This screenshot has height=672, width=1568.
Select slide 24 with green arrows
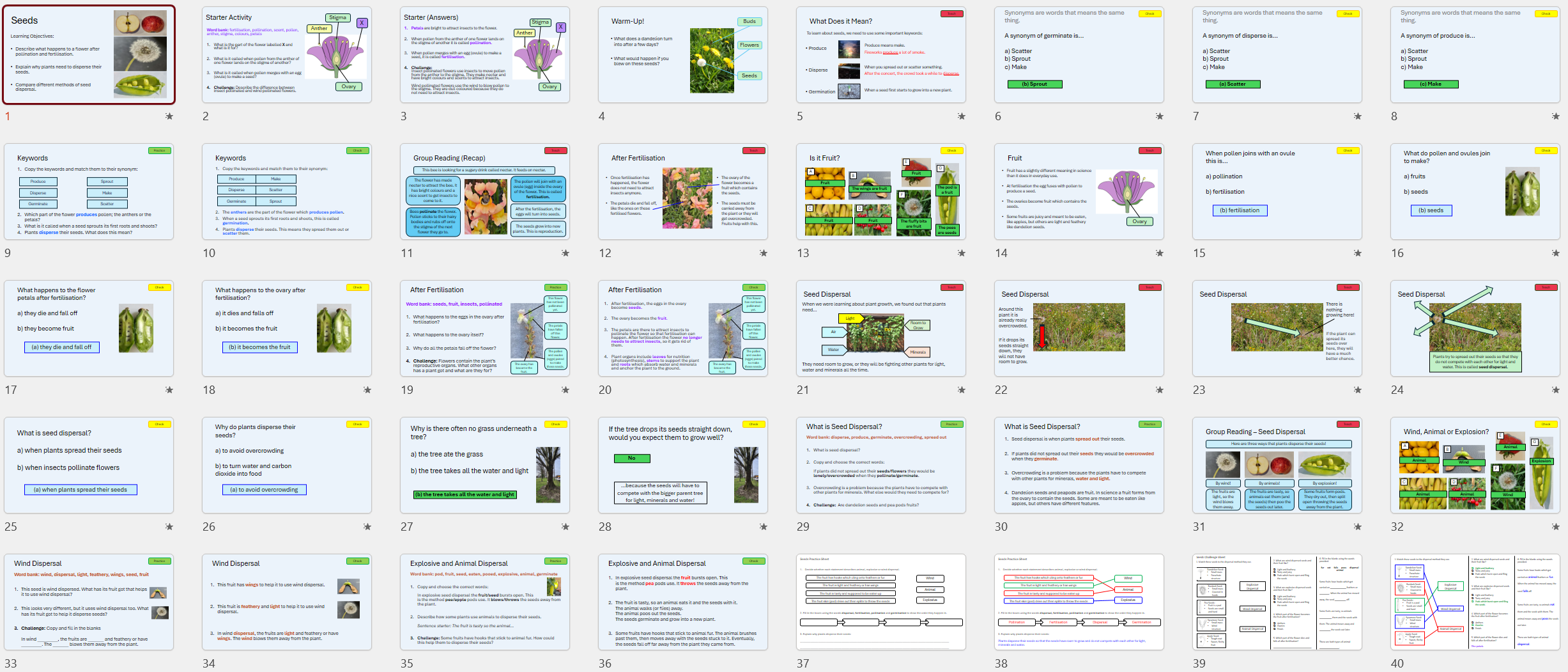coord(1475,329)
